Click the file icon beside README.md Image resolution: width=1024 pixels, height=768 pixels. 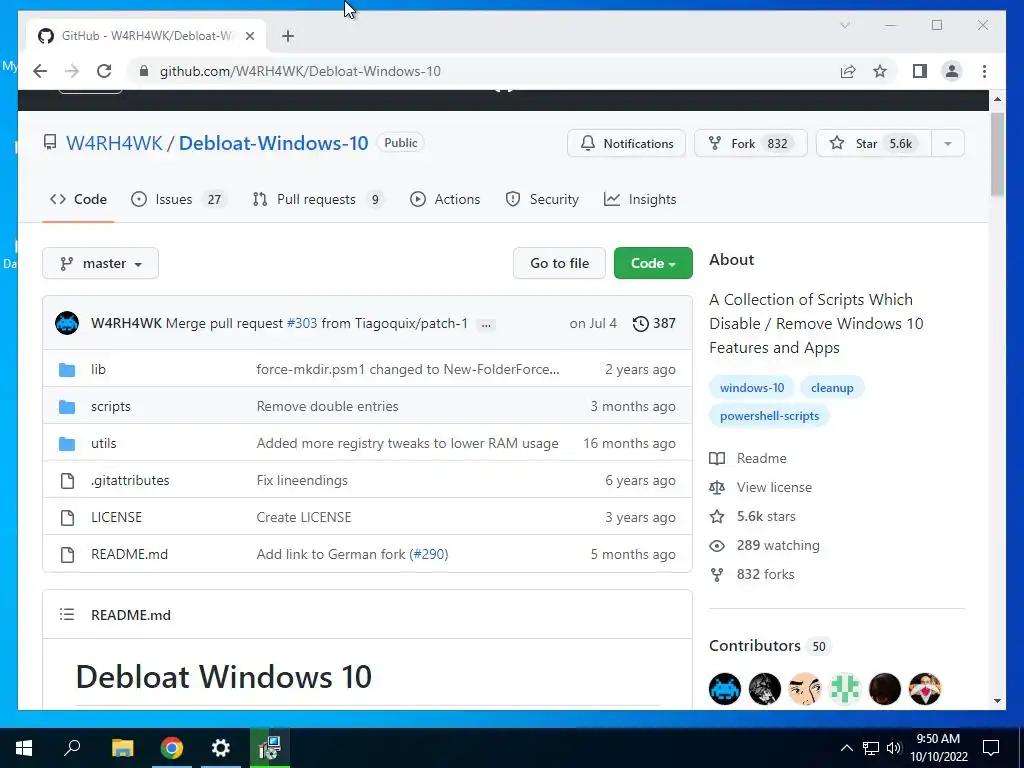pyautogui.click(x=67, y=554)
